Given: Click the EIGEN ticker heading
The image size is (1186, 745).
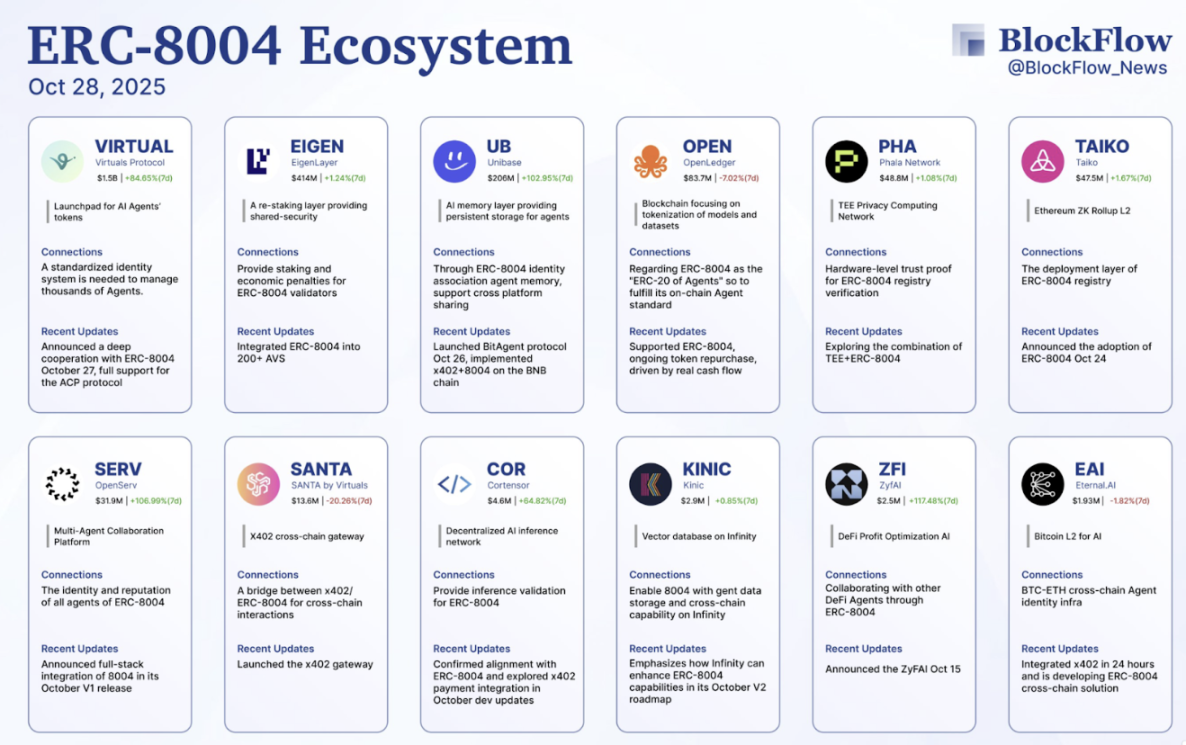Looking at the screenshot, I should [317, 146].
